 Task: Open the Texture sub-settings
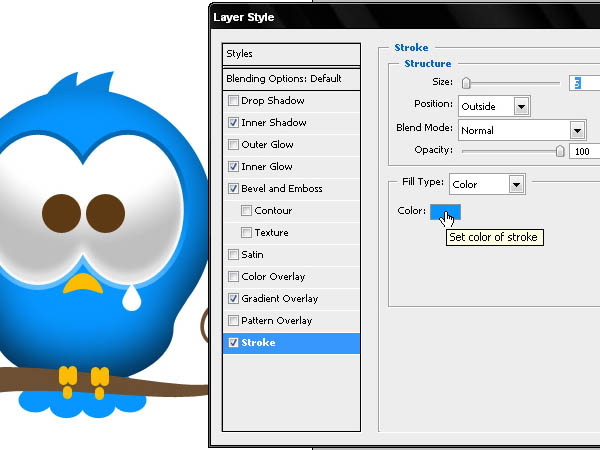coord(271,233)
